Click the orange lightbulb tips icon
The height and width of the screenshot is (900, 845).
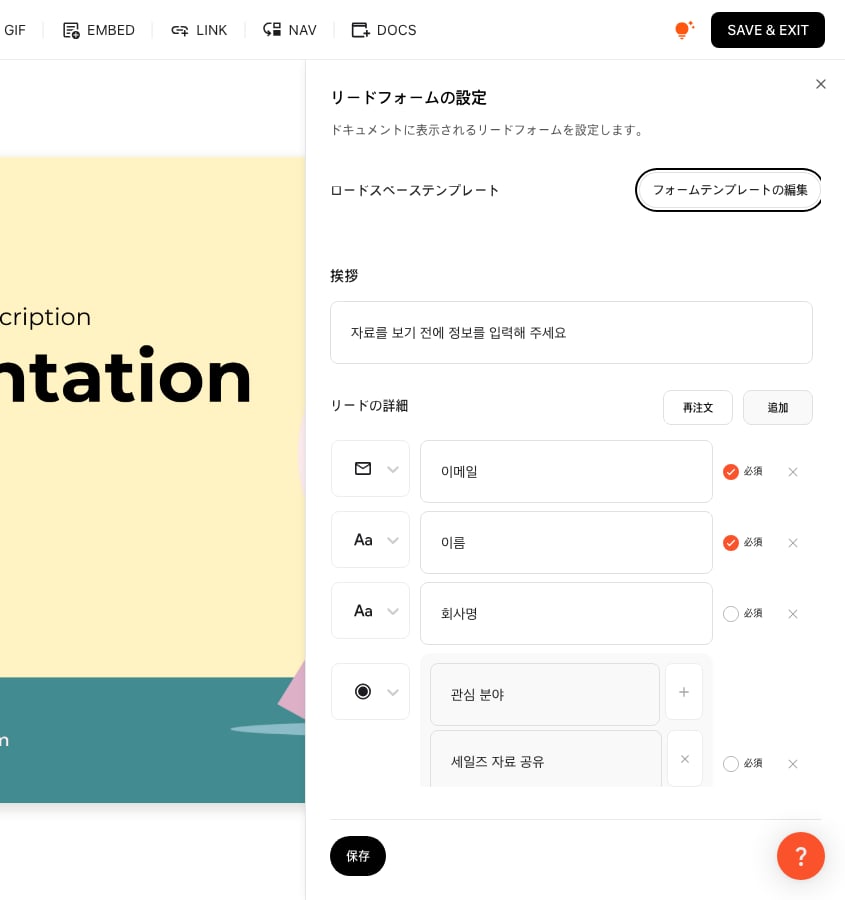point(684,30)
